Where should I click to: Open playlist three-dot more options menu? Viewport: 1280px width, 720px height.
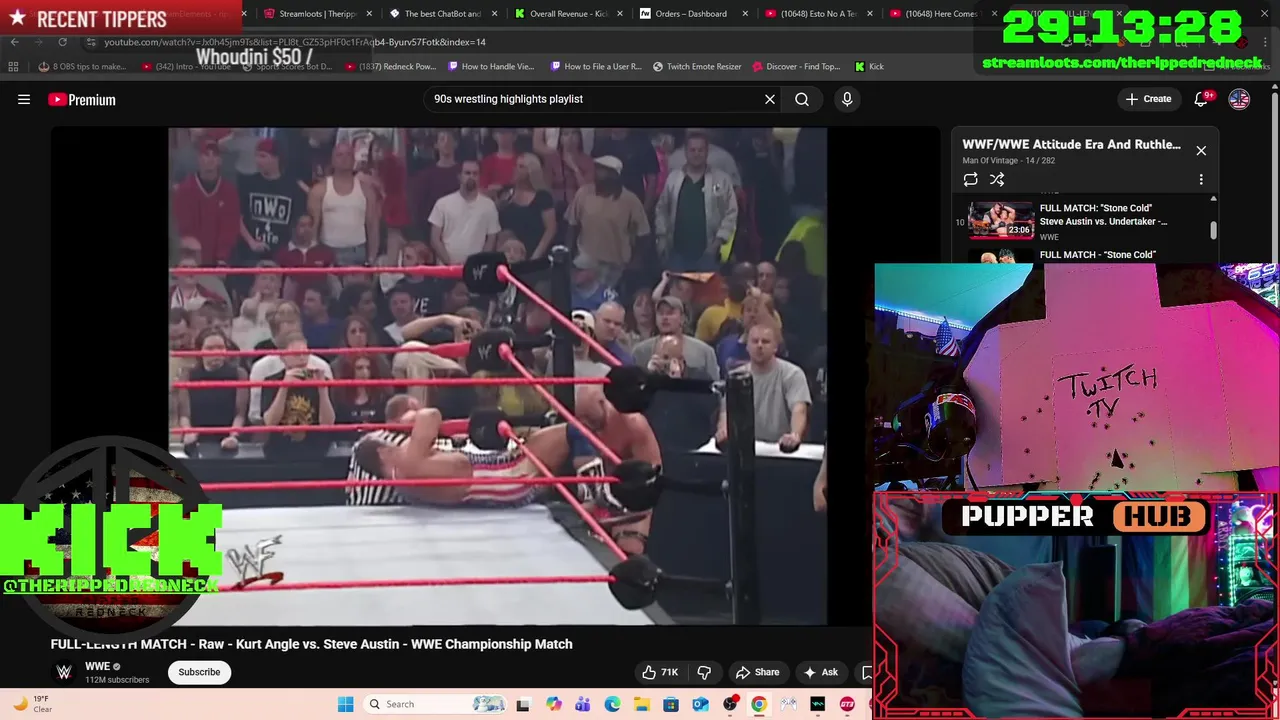point(1201,180)
